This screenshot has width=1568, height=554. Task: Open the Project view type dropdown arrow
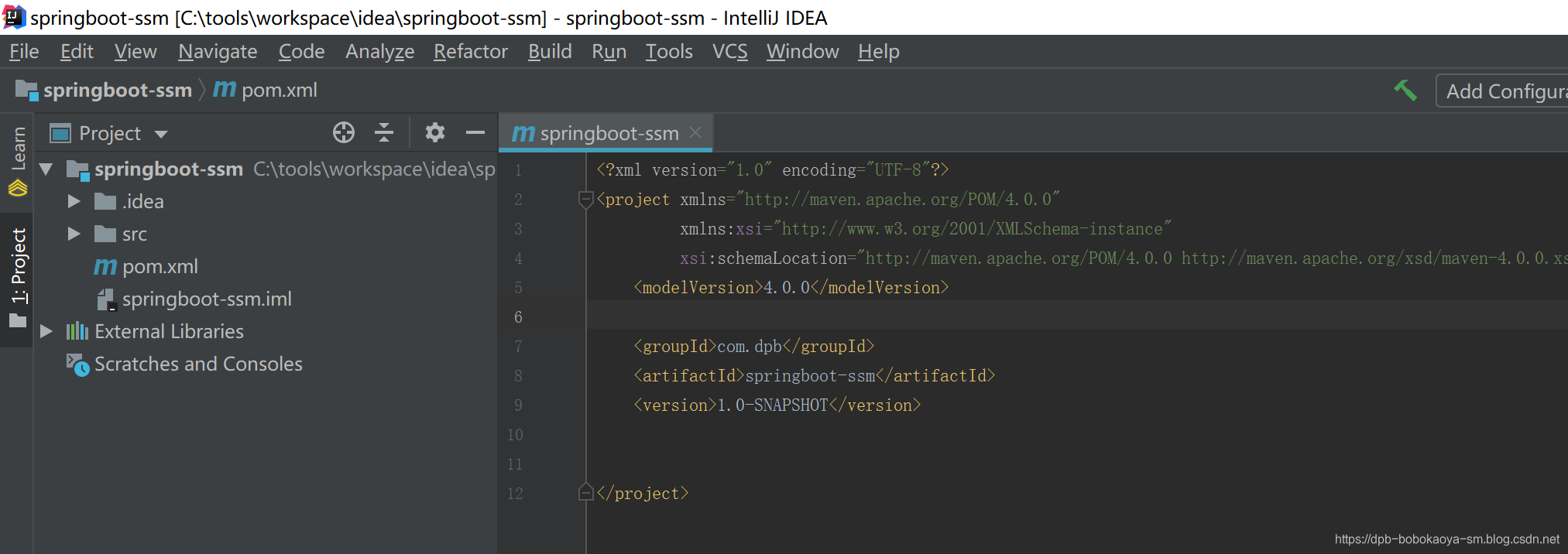coord(161,134)
